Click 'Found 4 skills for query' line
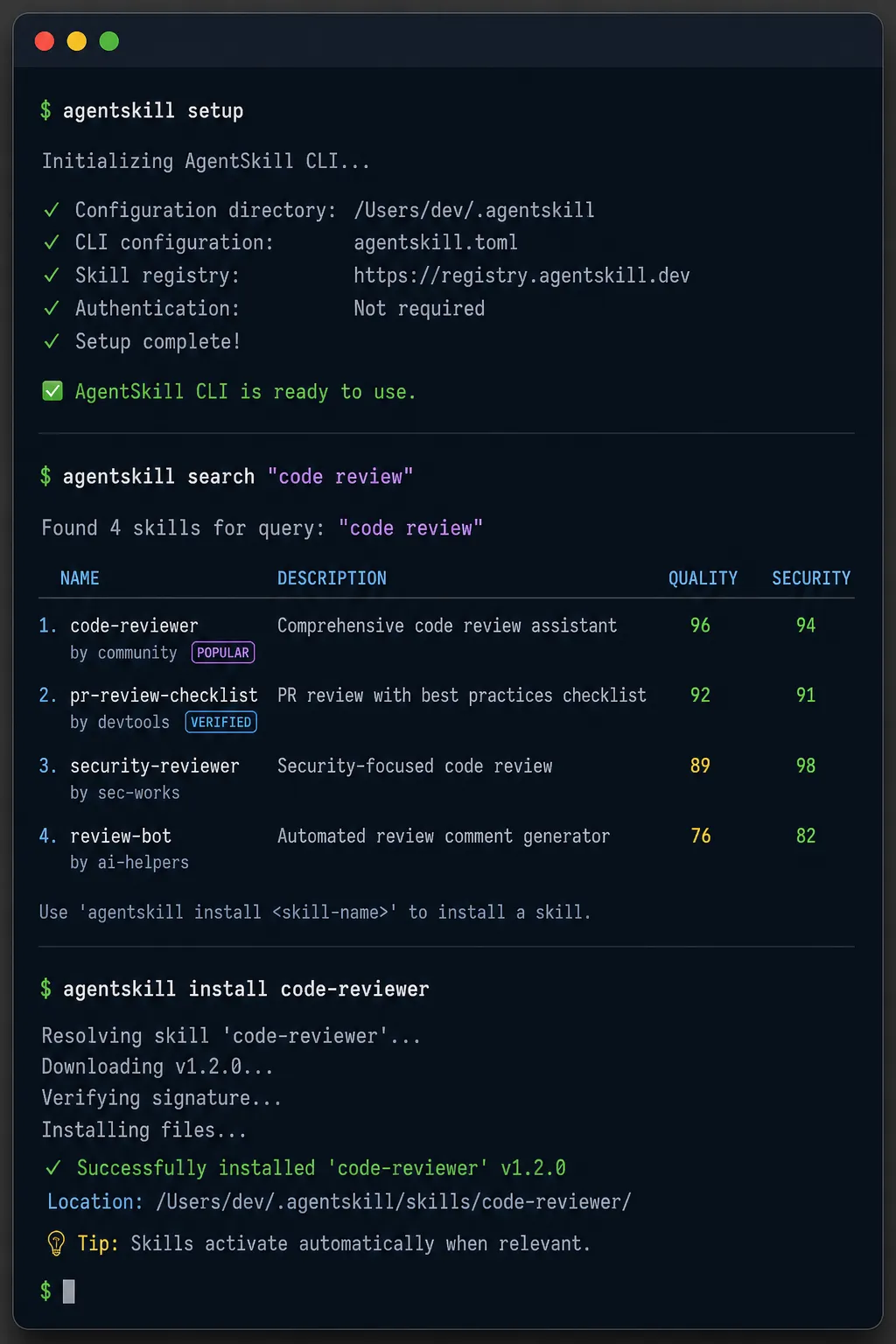The image size is (896, 1344). [x=262, y=528]
